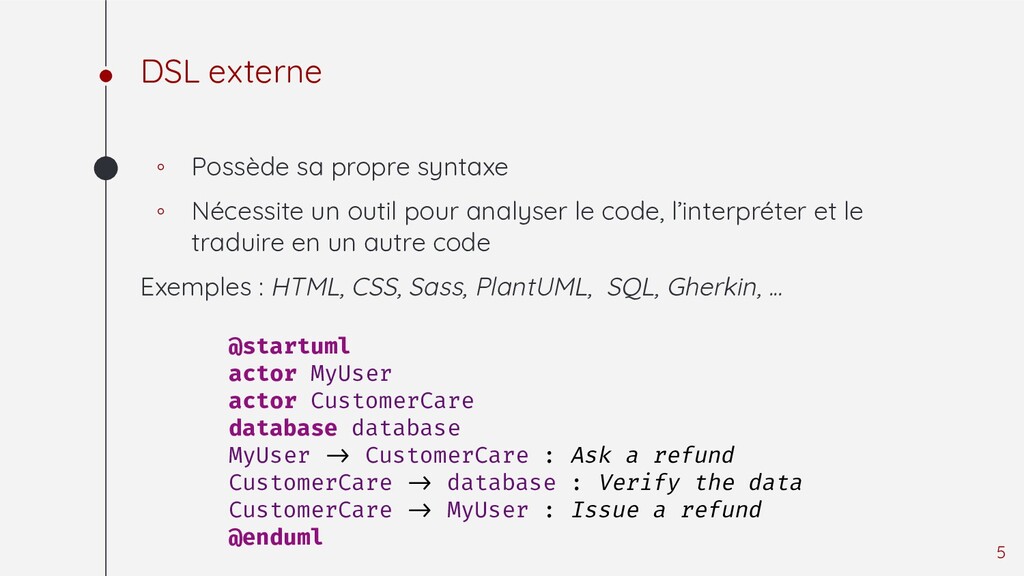Click slide number 5 at bottom right

[1001, 552]
